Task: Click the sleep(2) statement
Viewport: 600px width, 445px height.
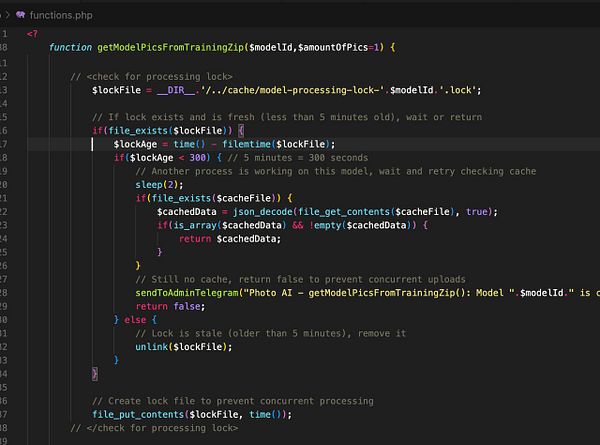Action: coord(159,185)
